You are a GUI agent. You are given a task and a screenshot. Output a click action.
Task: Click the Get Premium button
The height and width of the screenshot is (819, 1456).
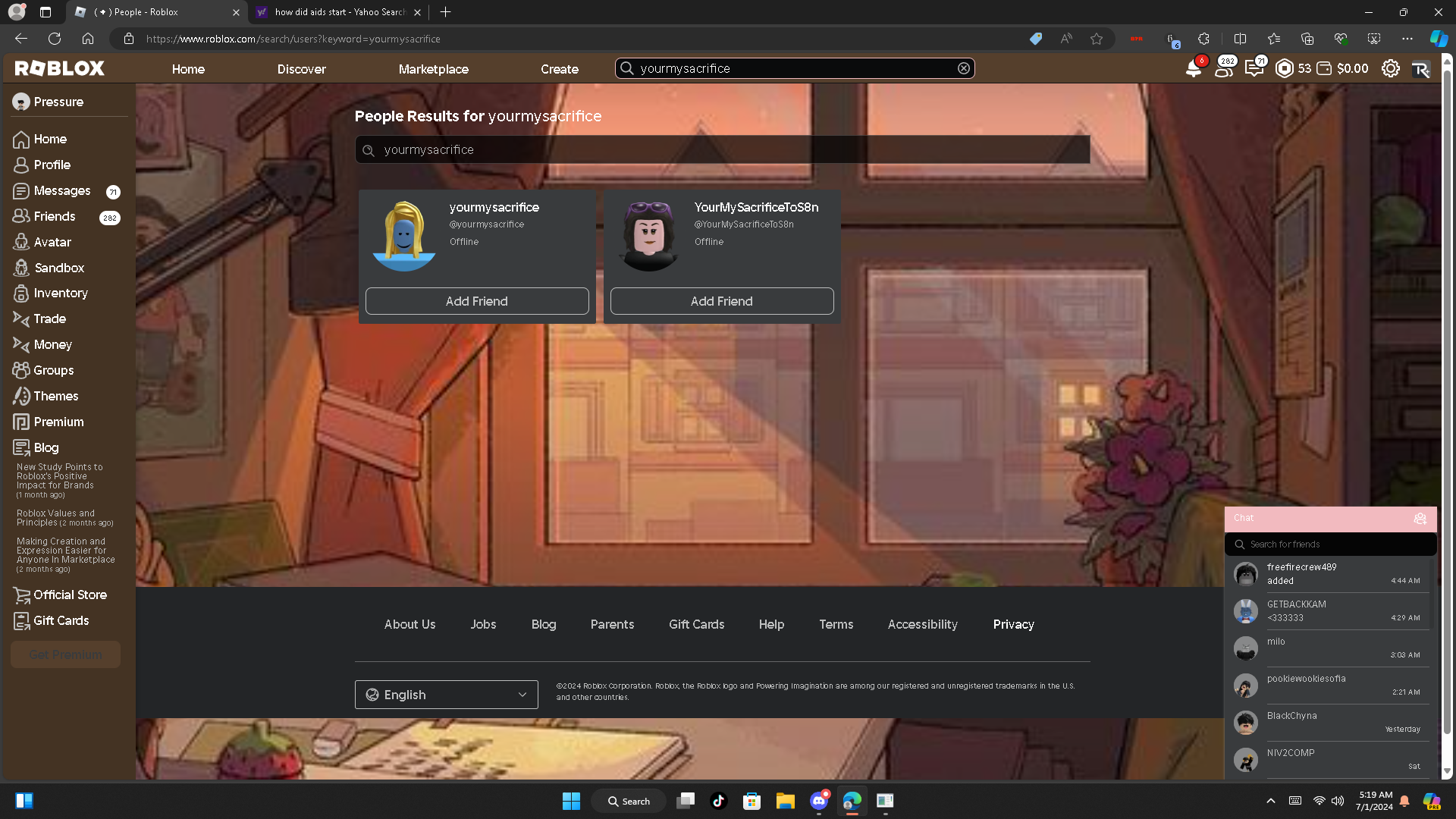(x=65, y=654)
